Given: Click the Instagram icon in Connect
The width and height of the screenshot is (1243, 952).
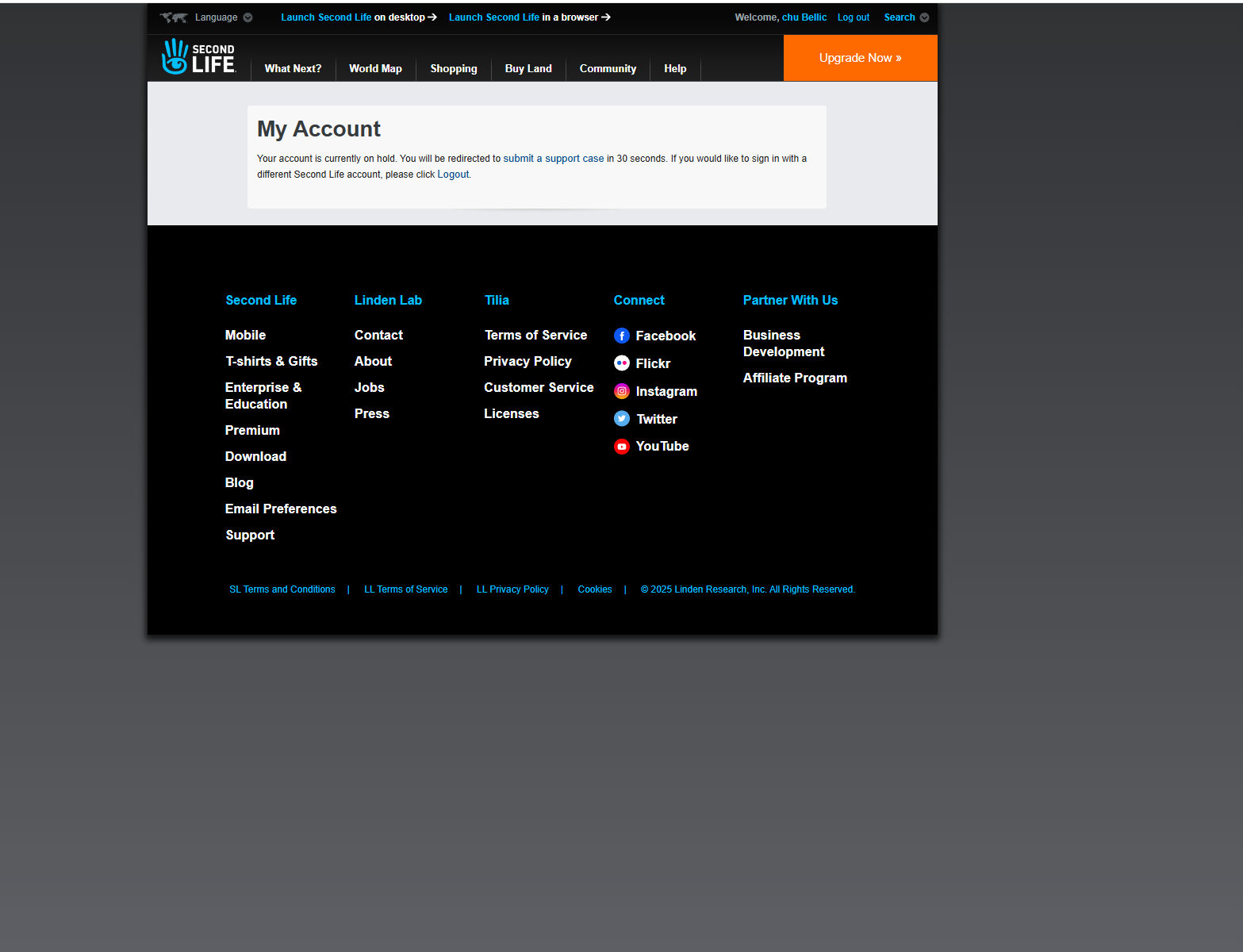Looking at the screenshot, I should point(622,391).
